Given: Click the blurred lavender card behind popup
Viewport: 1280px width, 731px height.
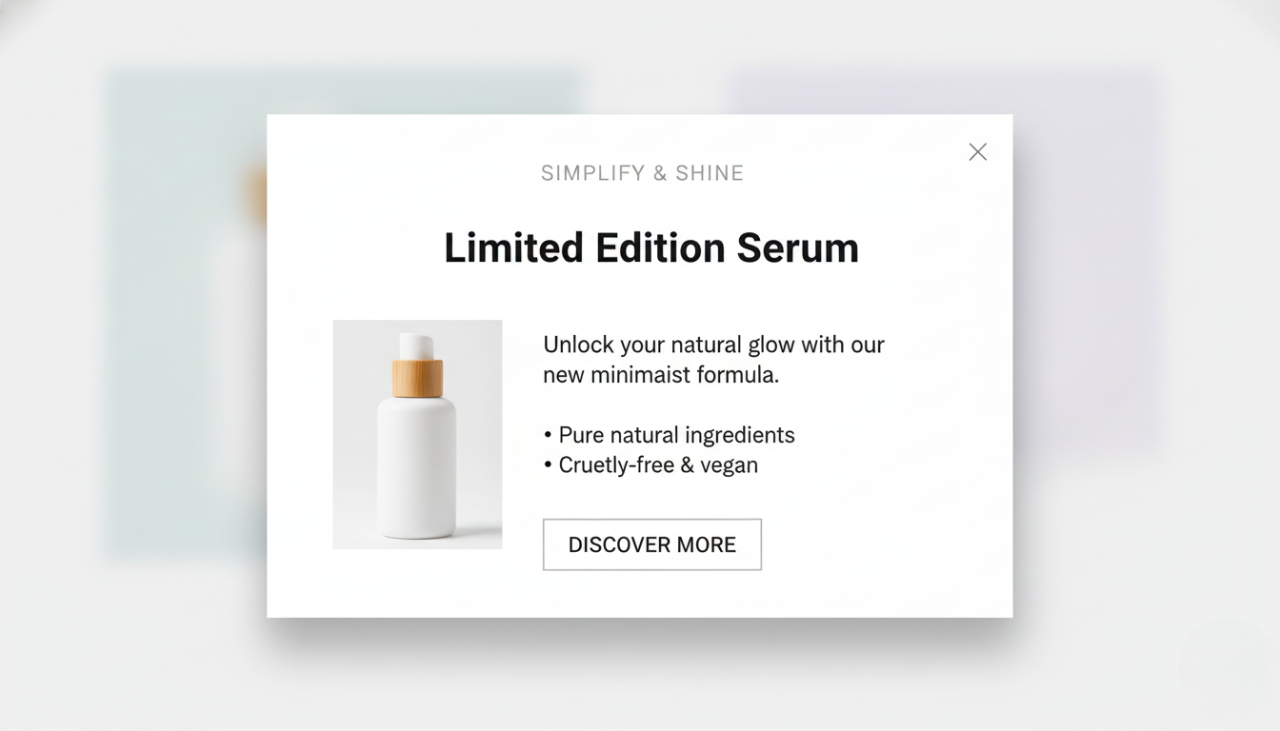Looking at the screenshot, I should point(1088,260).
